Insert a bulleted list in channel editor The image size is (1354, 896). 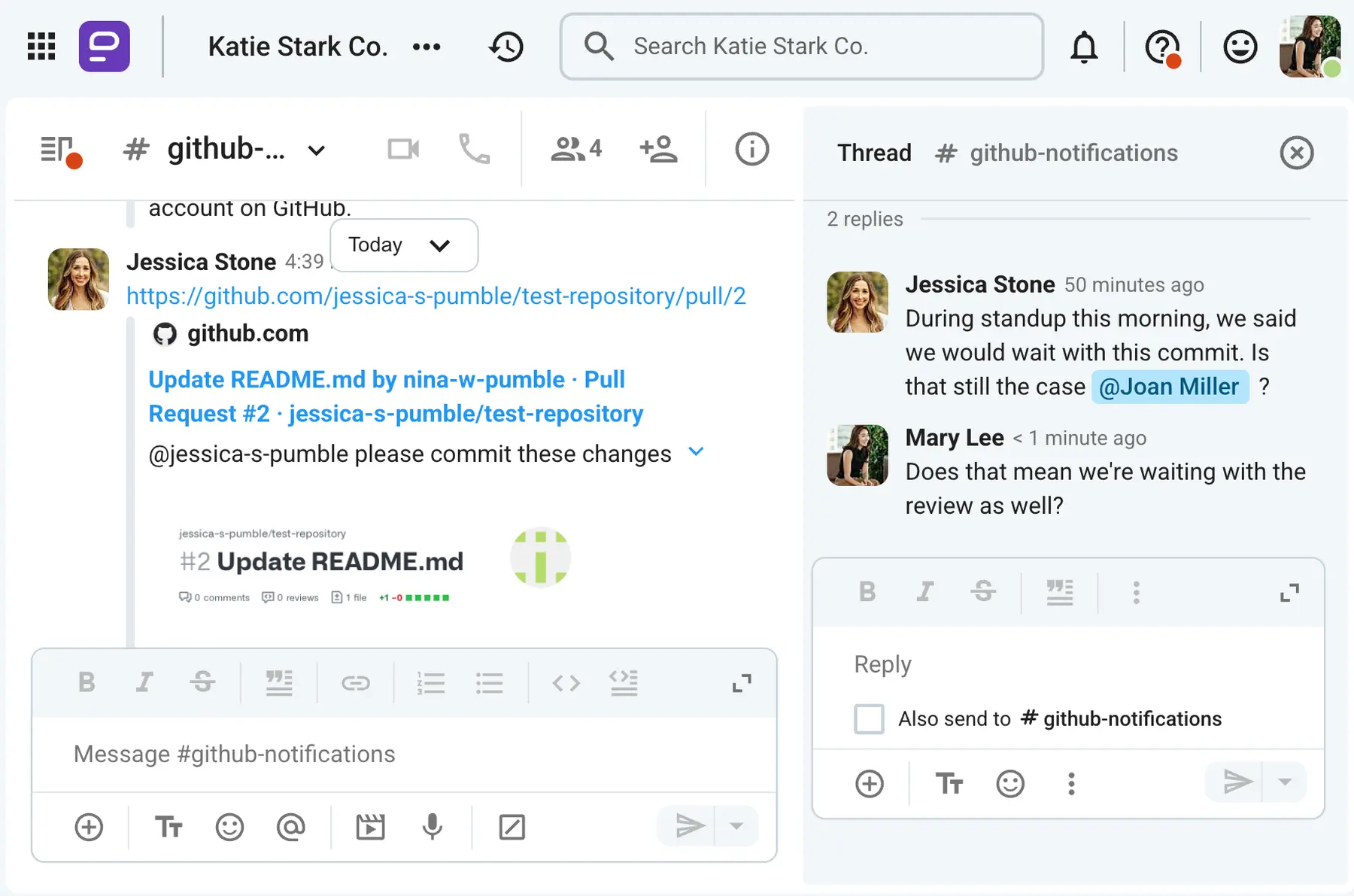(489, 683)
